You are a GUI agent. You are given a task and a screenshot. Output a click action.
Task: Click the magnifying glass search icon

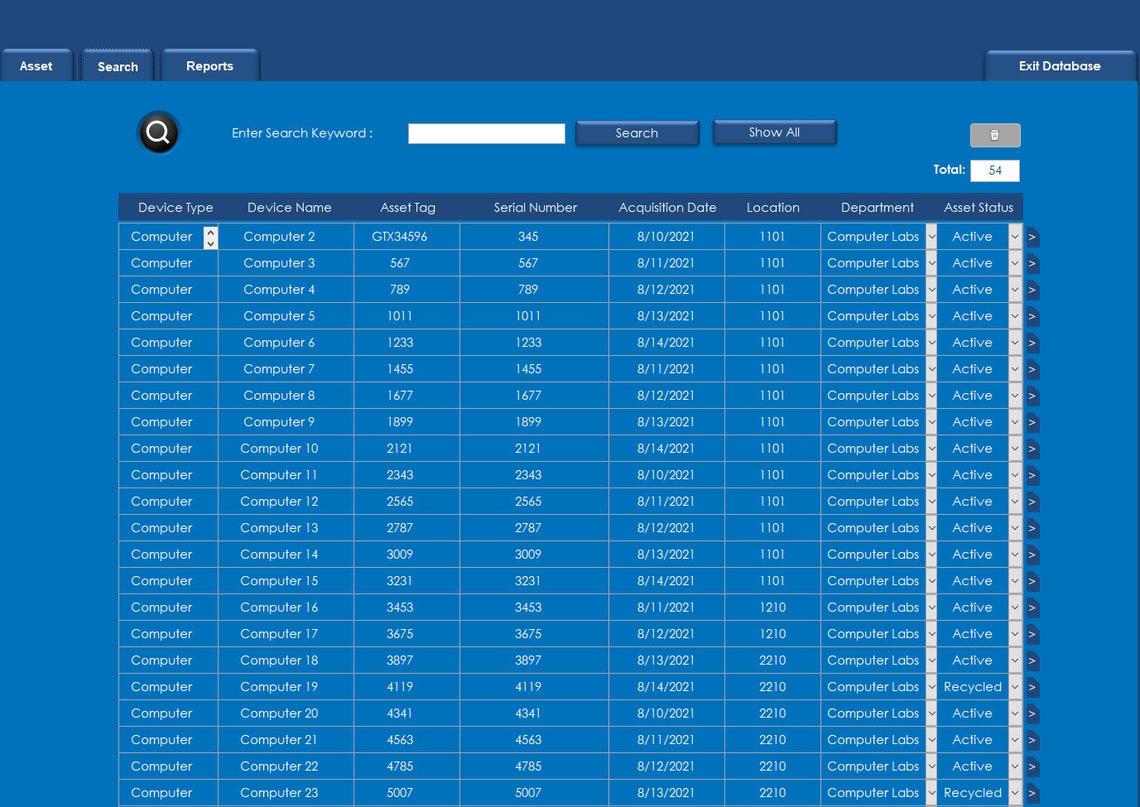158,132
